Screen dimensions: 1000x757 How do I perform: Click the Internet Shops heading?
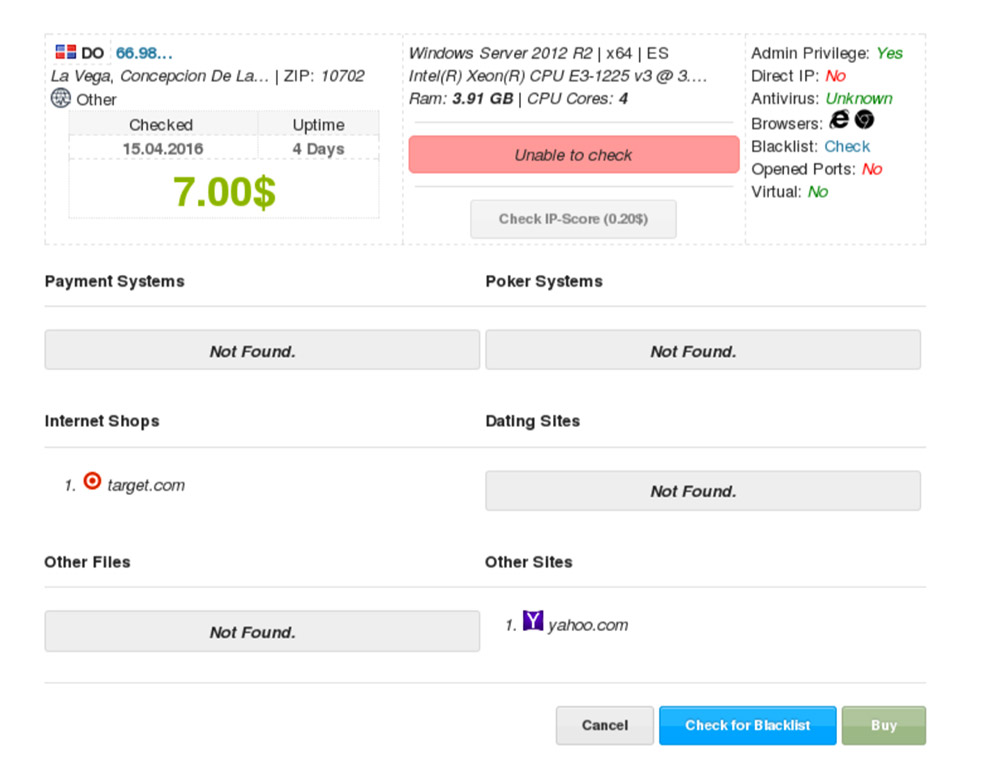coord(102,421)
